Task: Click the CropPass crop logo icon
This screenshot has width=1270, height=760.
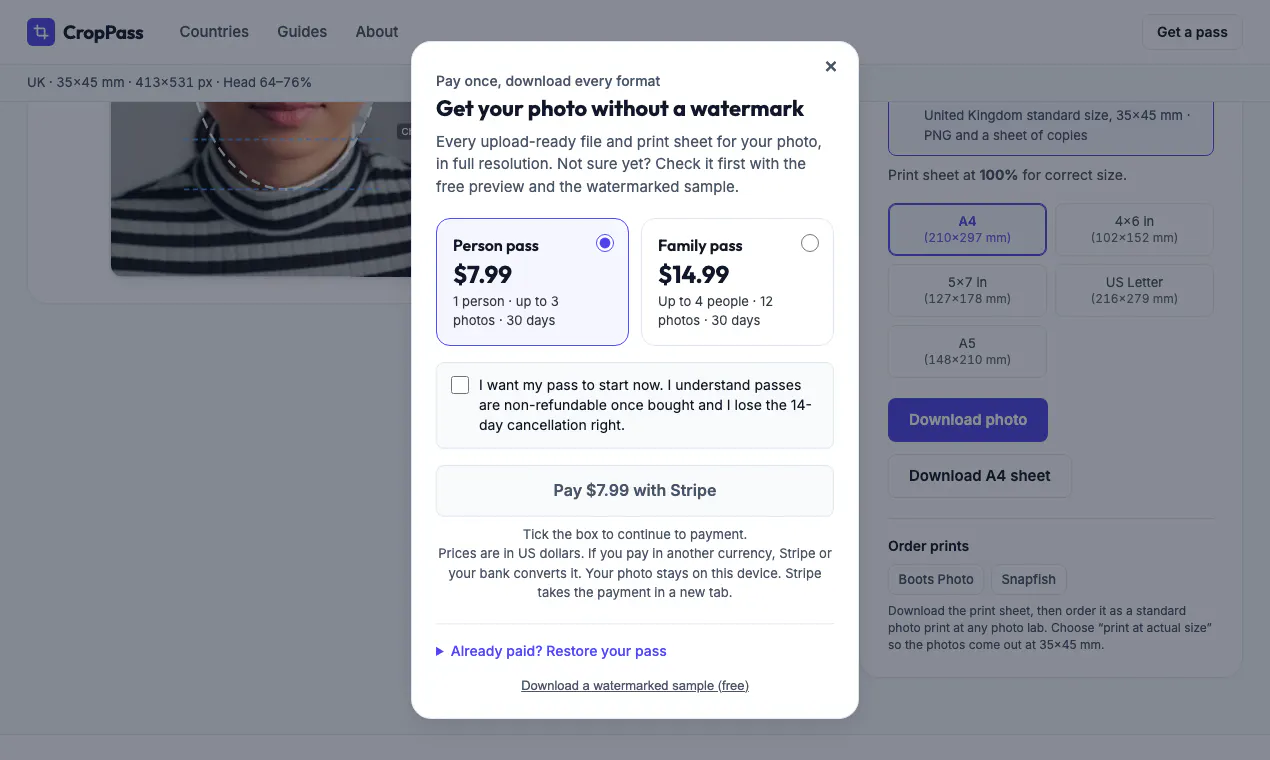Action: coord(41,32)
